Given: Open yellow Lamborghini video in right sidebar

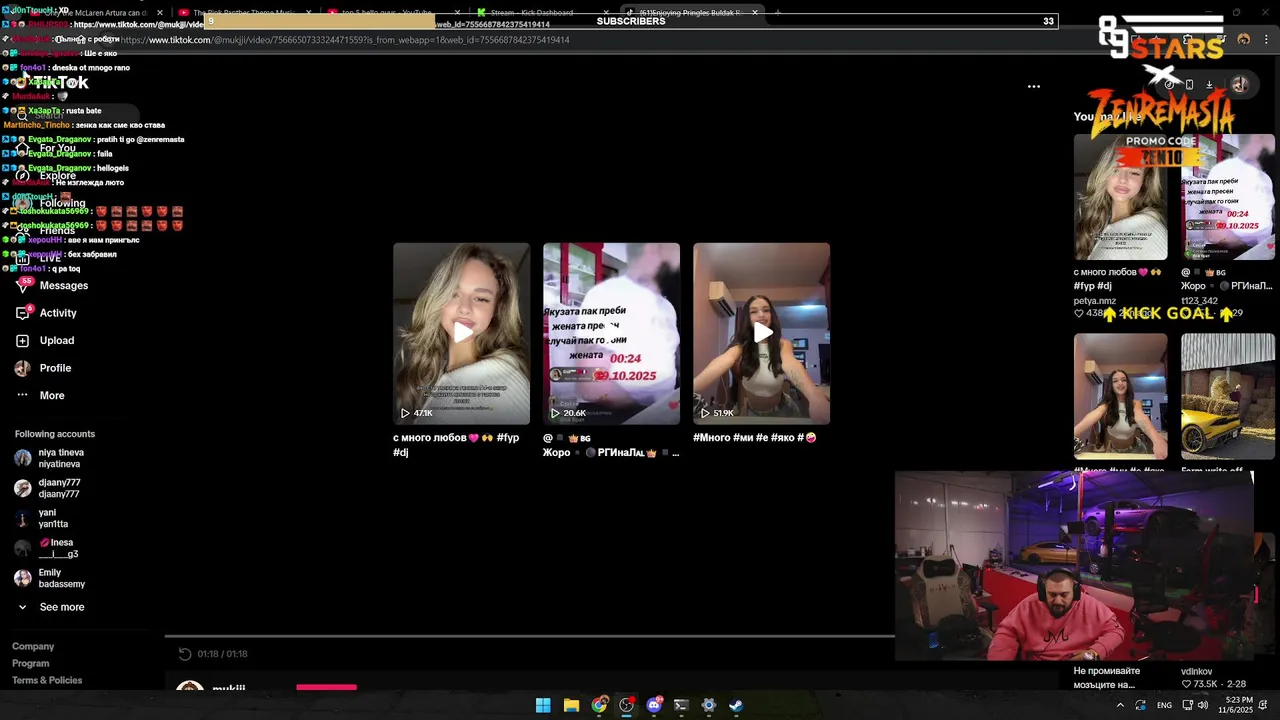Looking at the screenshot, I should [x=1228, y=397].
